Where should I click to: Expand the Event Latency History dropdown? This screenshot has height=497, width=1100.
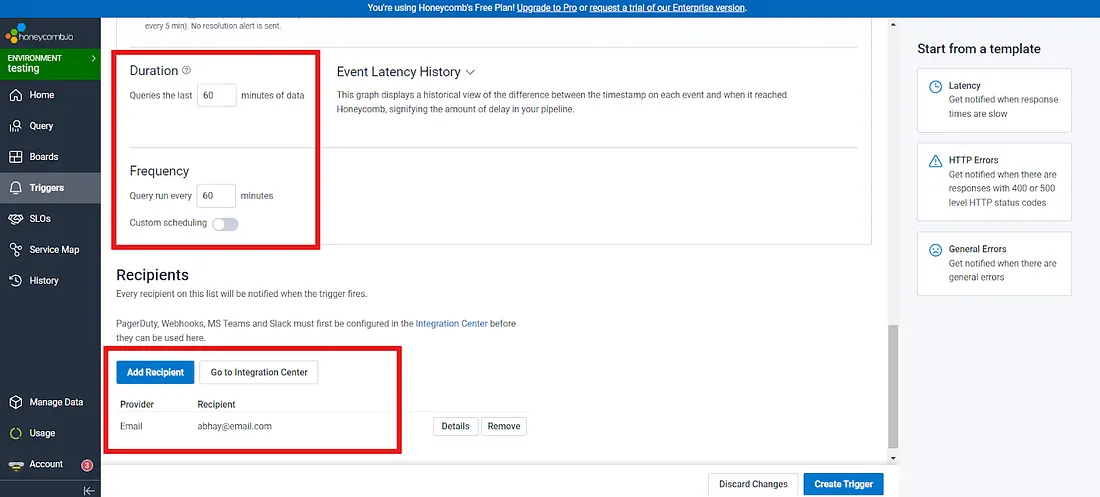tap(470, 73)
